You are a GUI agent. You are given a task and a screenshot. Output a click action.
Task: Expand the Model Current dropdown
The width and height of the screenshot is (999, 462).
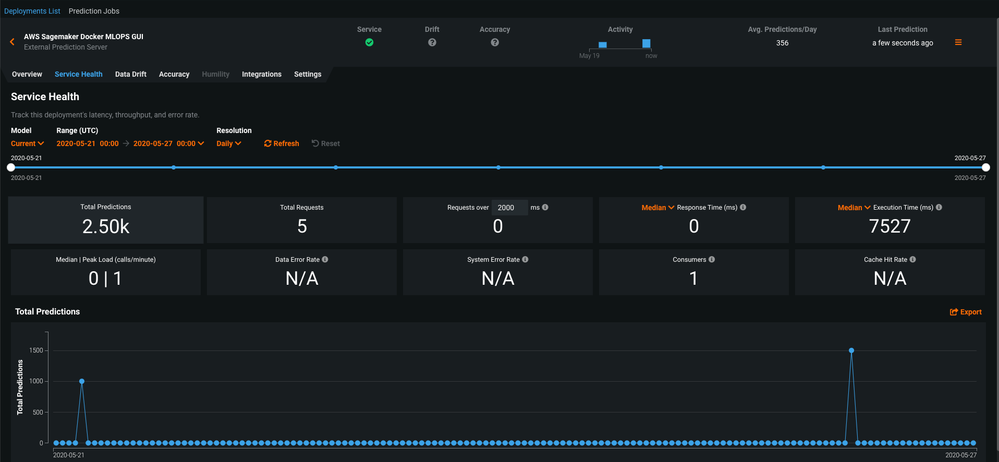[27, 143]
